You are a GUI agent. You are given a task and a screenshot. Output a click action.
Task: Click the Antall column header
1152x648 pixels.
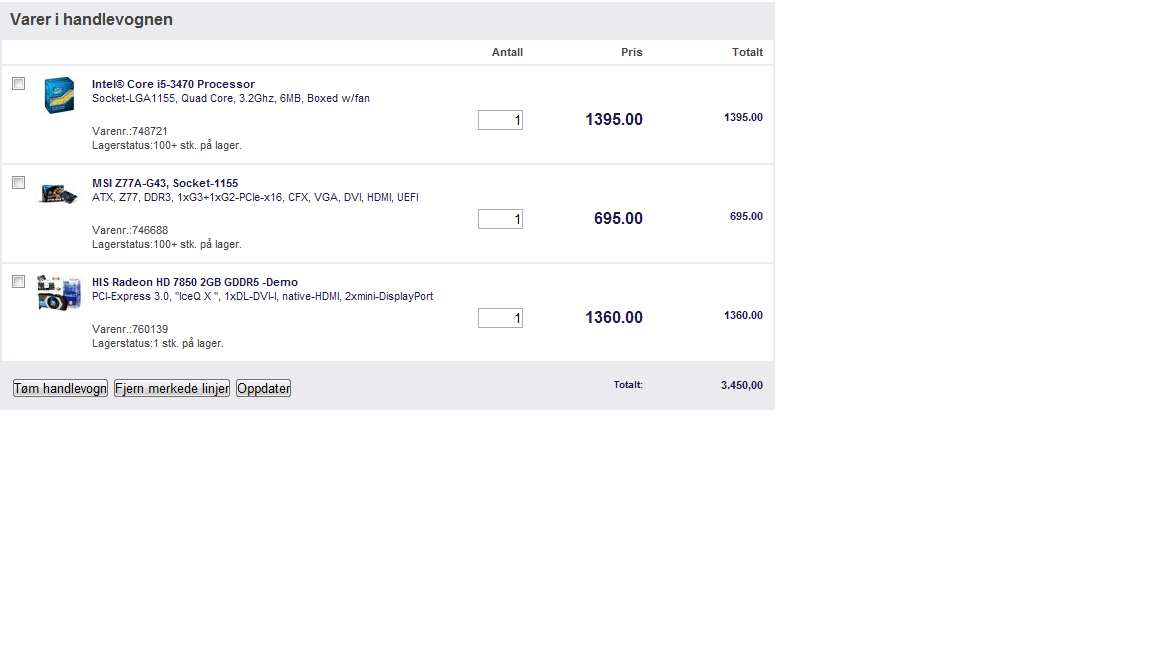tap(507, 52)
